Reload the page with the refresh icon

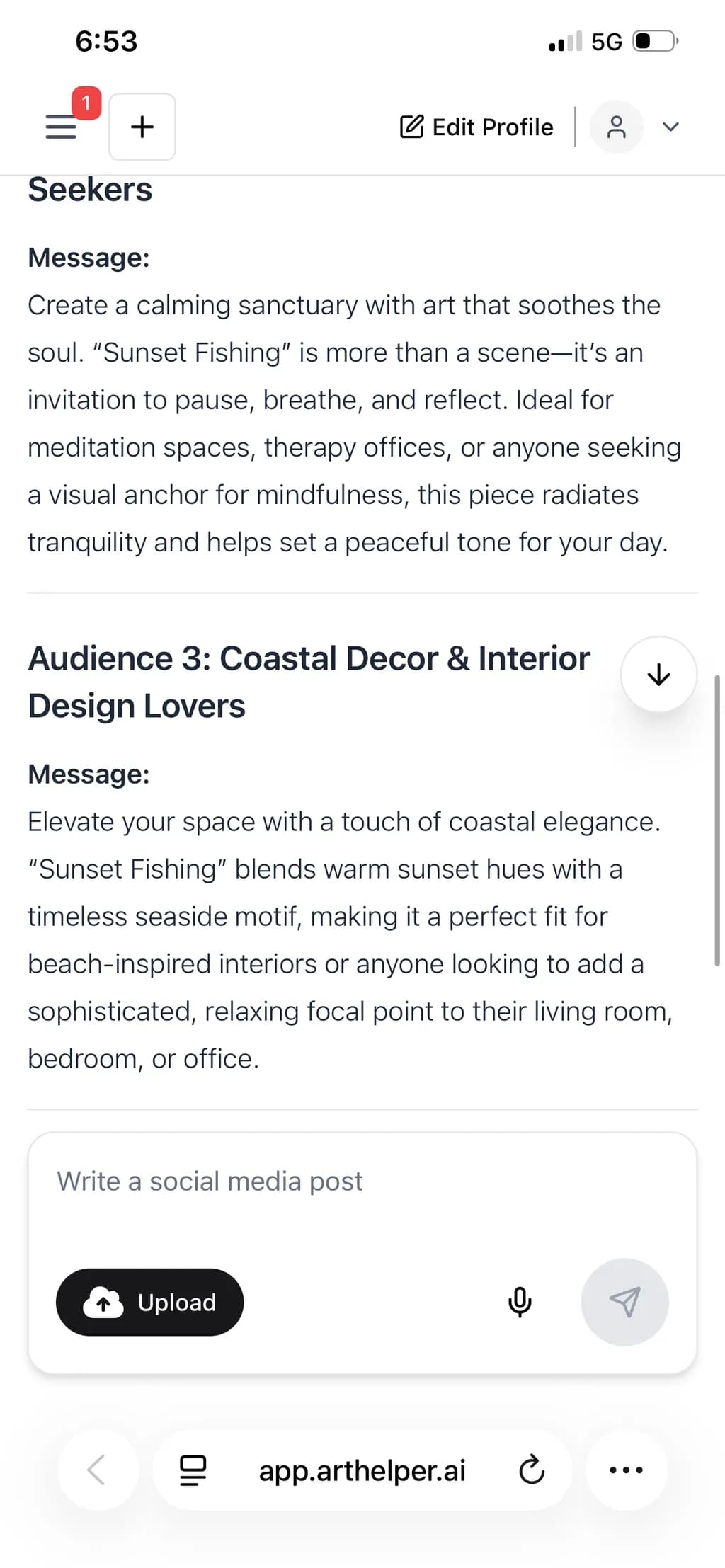click(532, 1470)
